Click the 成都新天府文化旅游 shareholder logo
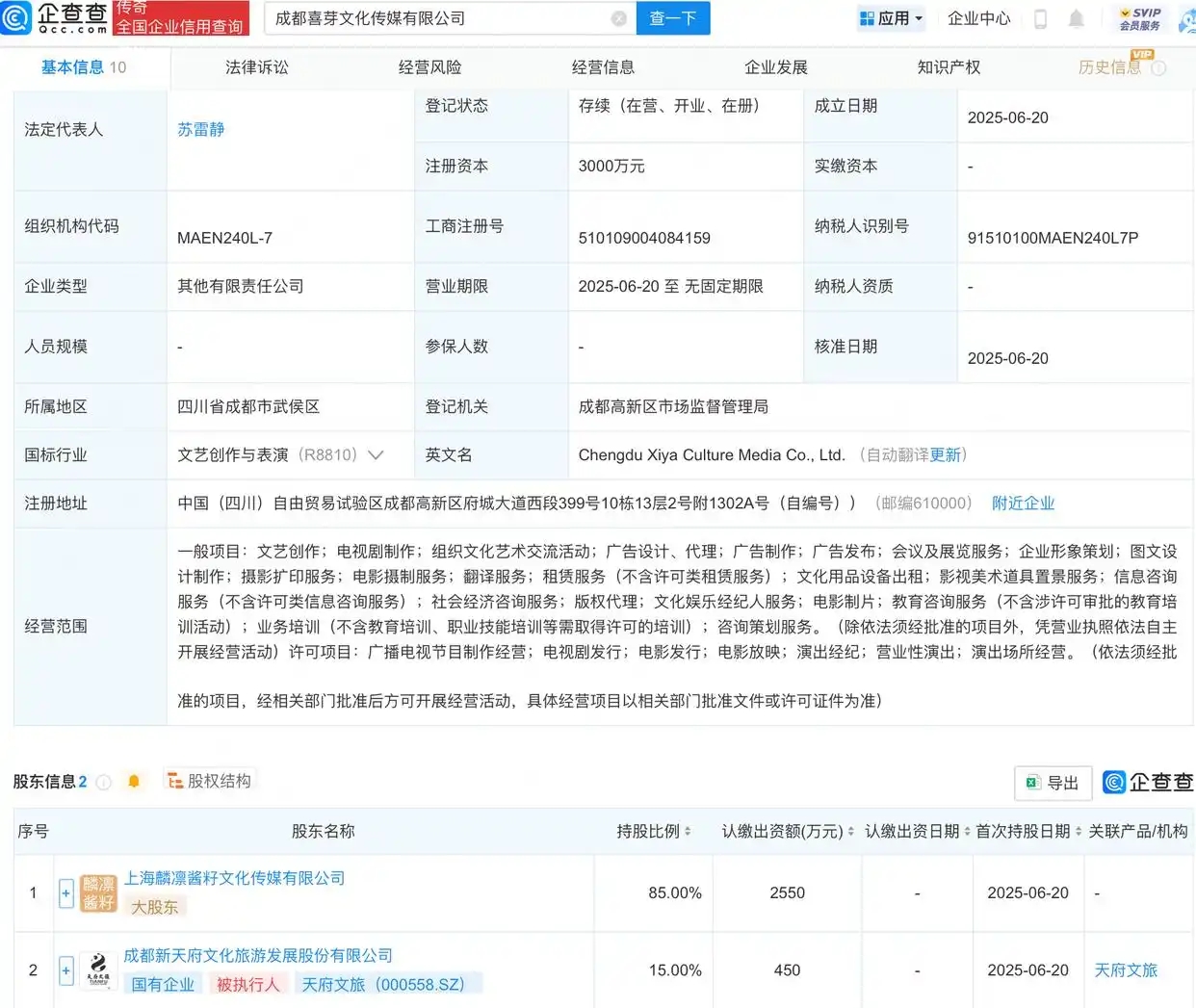The image size is (1196, 1008). pyautogui.click(x=98, y=970)
